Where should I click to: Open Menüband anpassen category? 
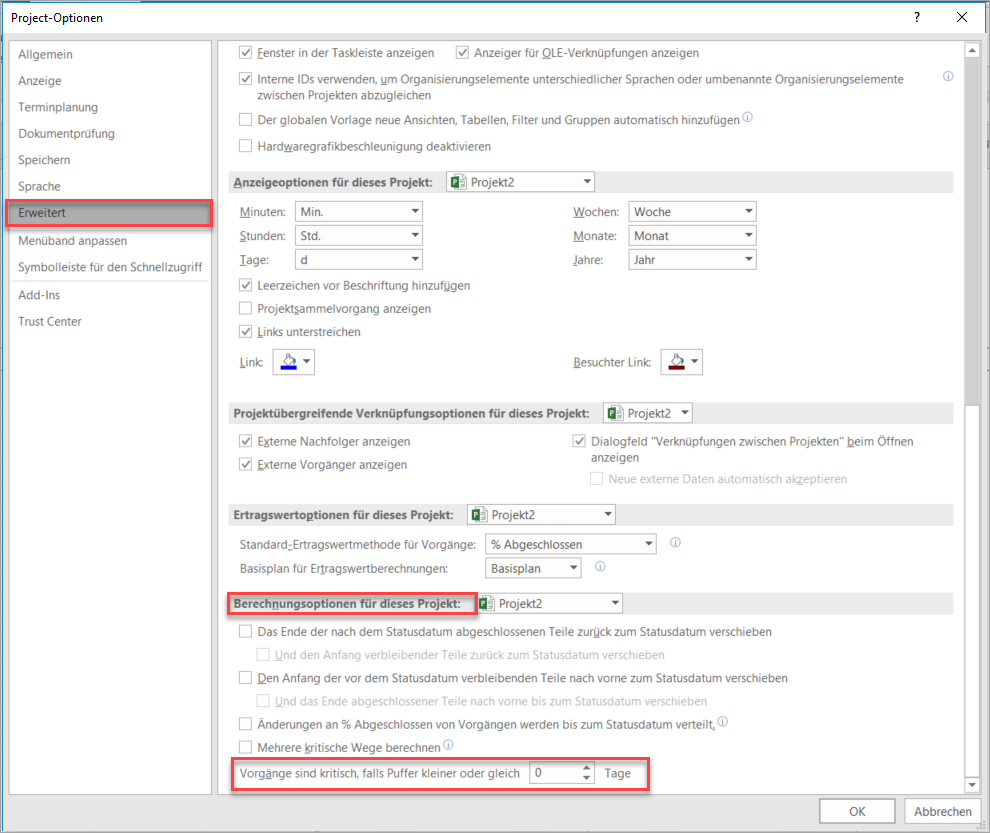(x=72, y=241)
